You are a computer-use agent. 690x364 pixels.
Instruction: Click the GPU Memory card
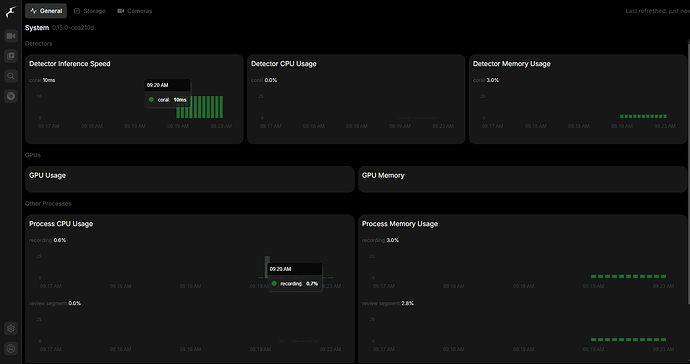(522, 179)
